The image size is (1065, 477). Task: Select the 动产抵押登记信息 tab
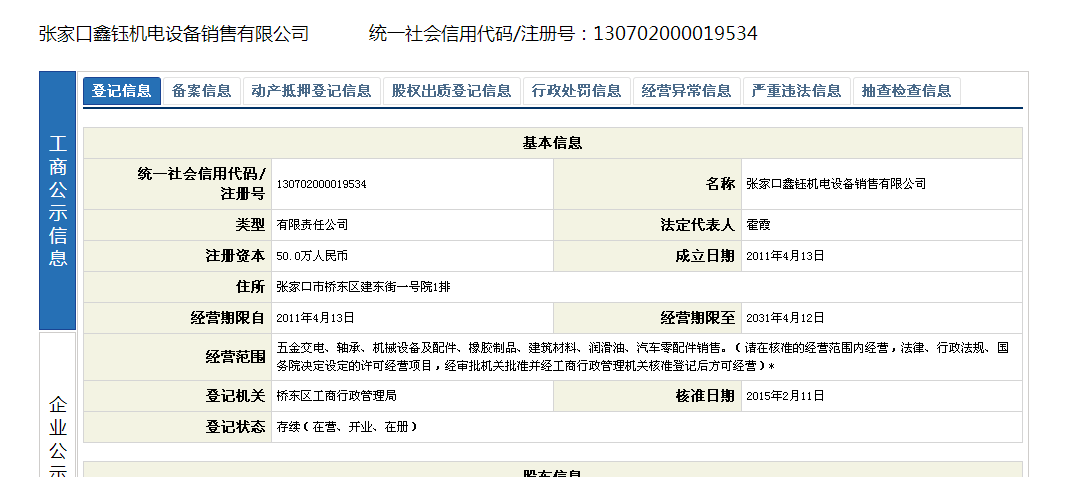[311, 91]
